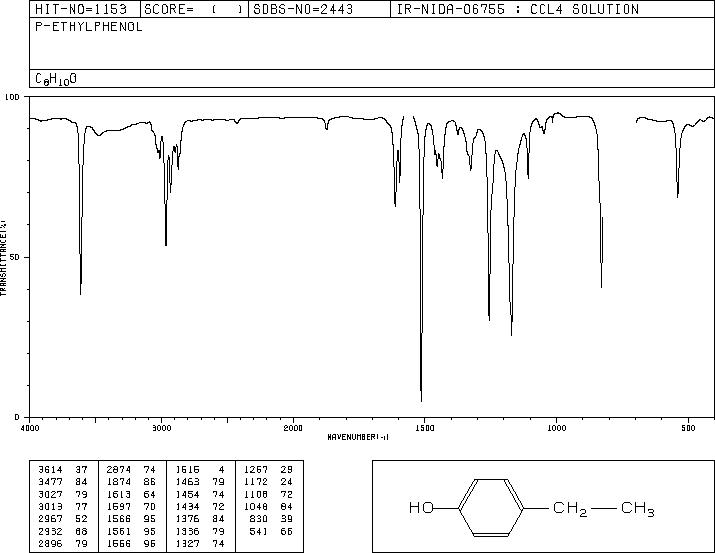Click the SCORE= header cell
Viewport: 715px width, 553px height.
click(194, 9)
